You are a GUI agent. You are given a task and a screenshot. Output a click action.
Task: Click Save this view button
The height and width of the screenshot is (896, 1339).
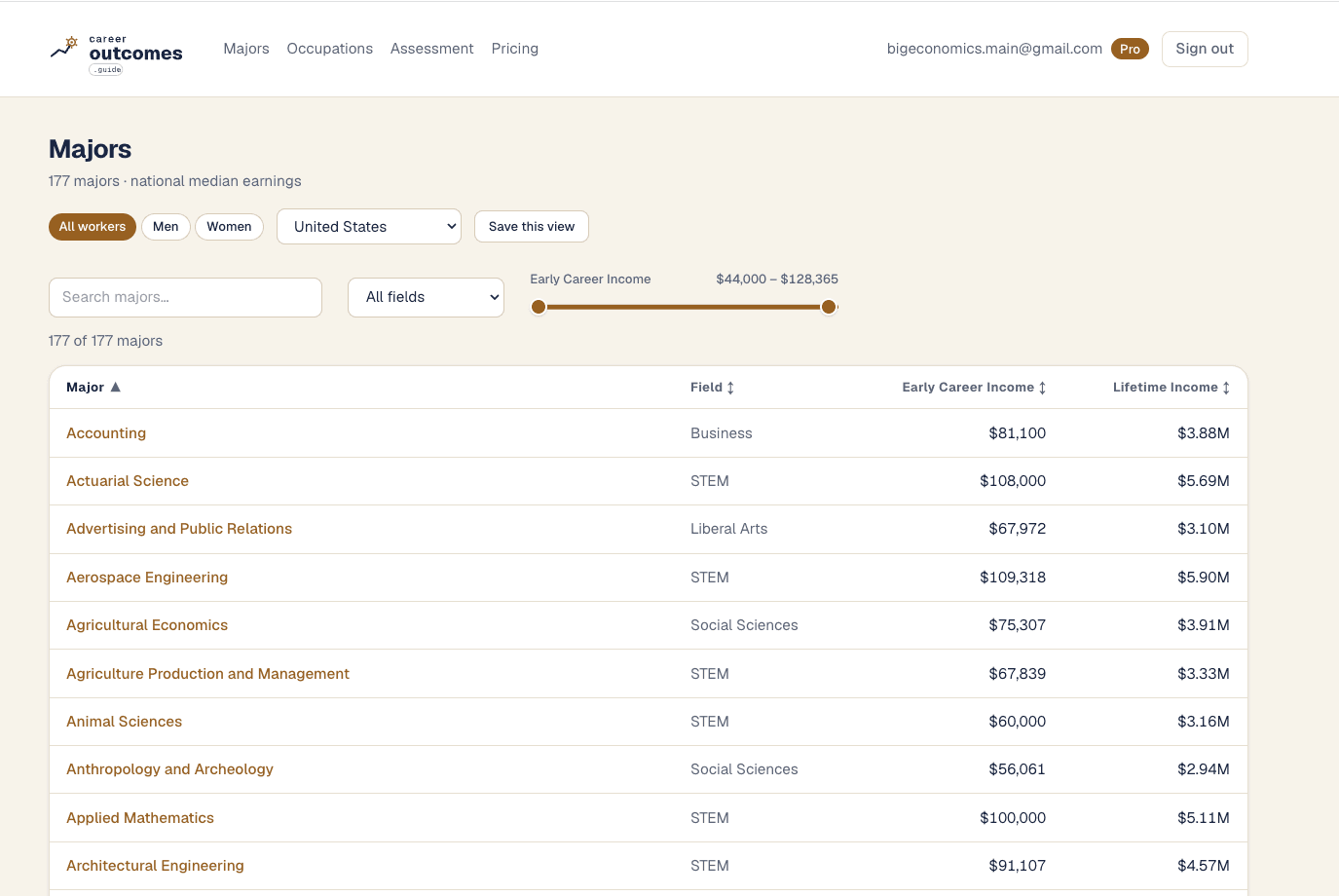click(532, 227)
